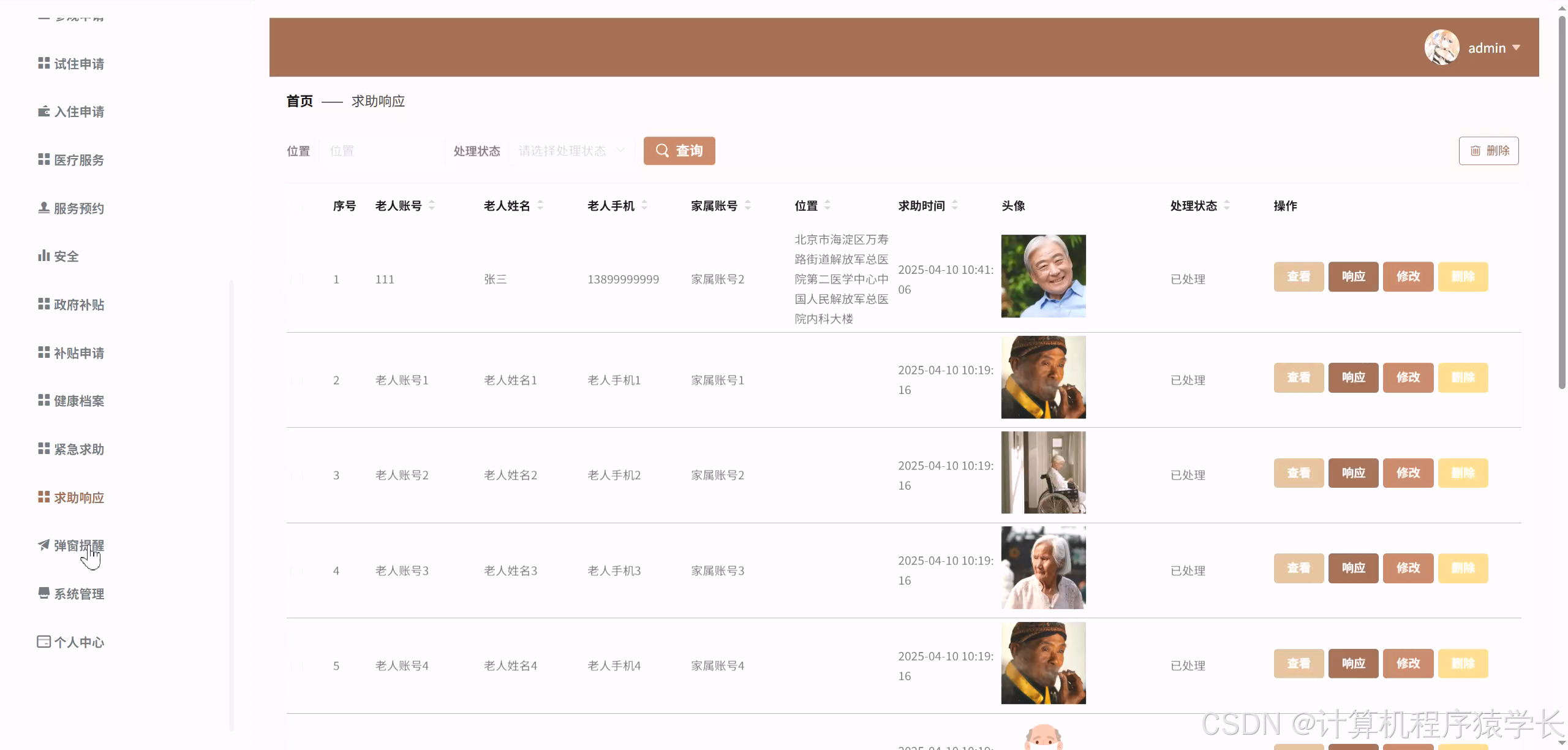The height and width of the screenshot is (750, 1568).
Task: Toggle the select-all checkbox in table header
Action: click(x=297, y=206)
